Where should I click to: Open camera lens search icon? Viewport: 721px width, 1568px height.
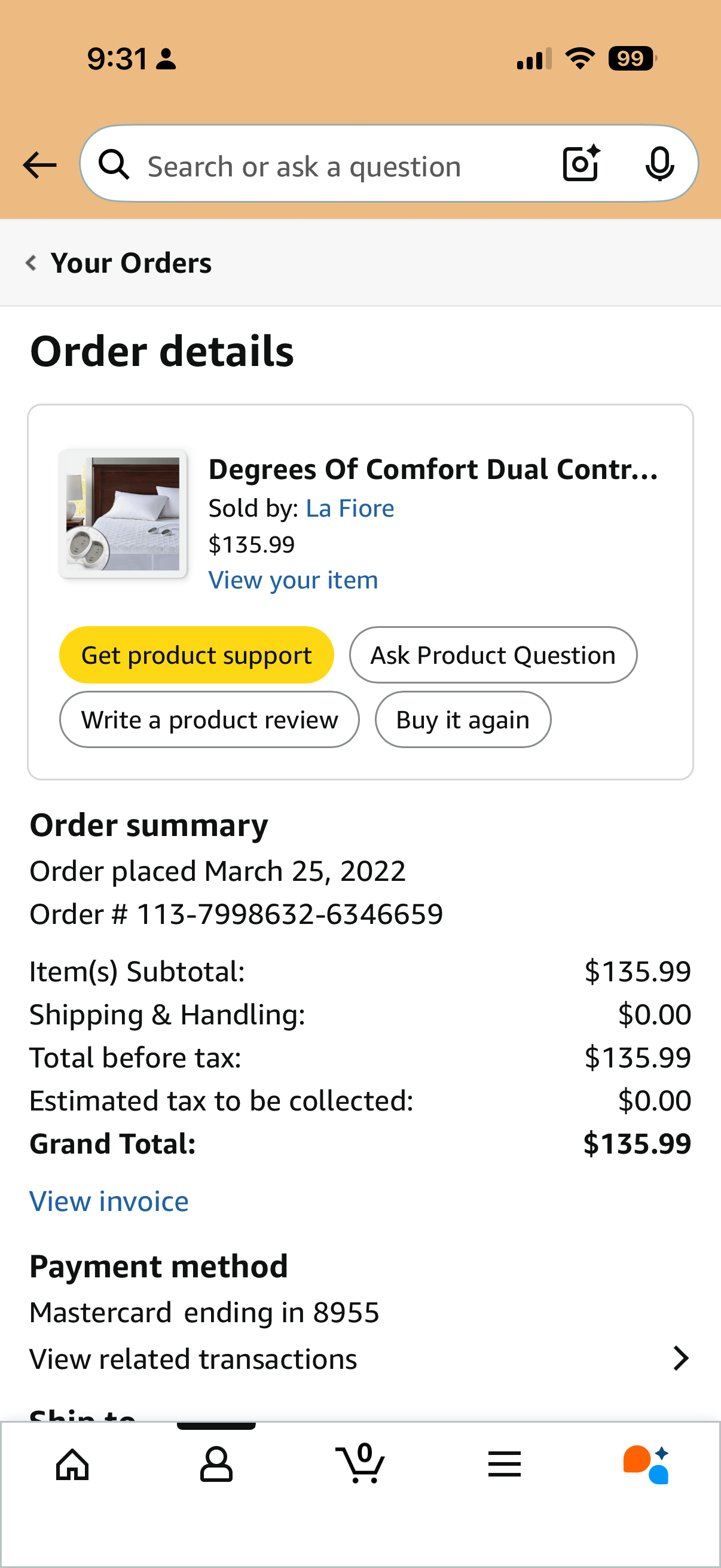pyautogui.click(x=581, y=164)
